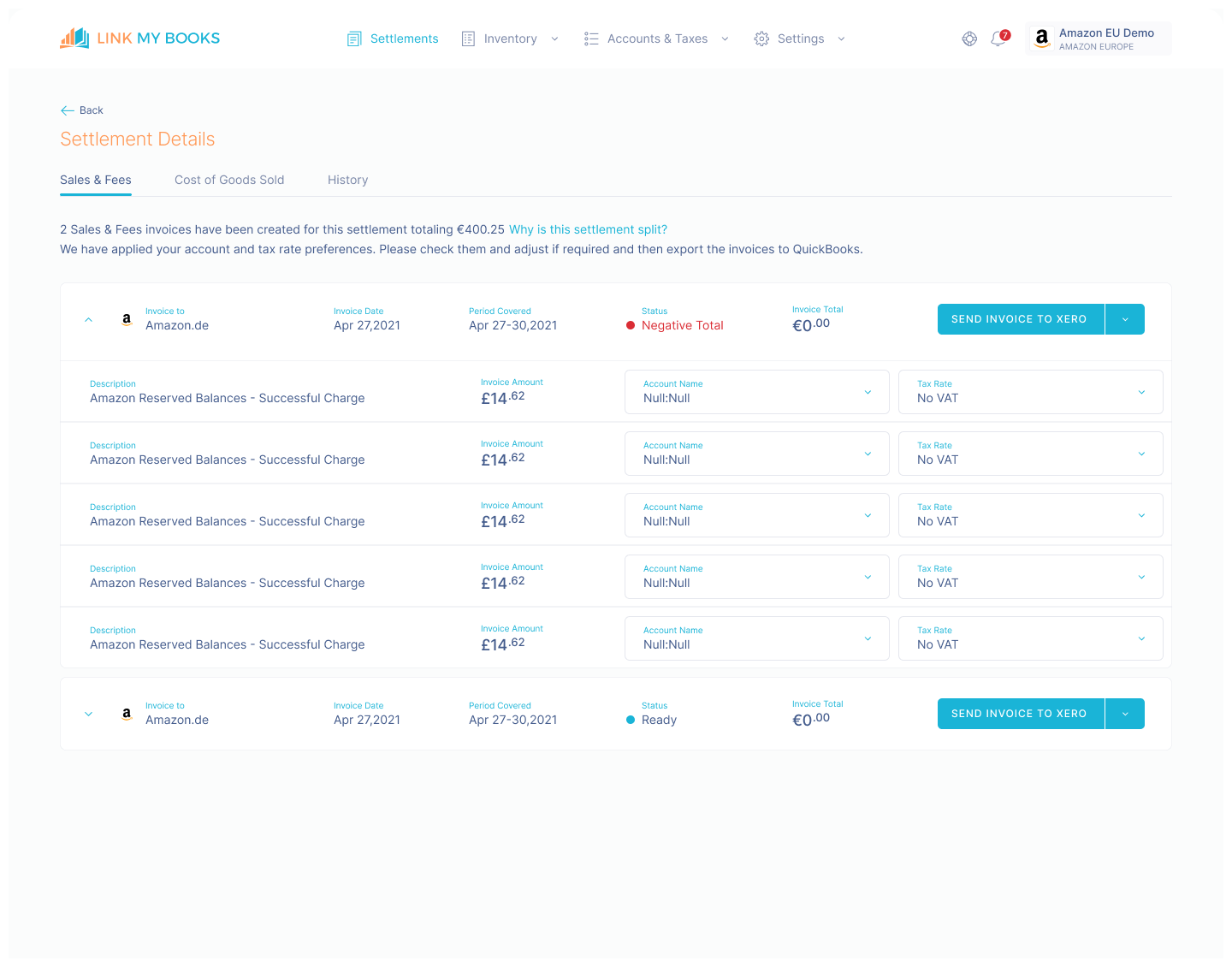1232x967 pixels.
Task: Click the red Negative Total status dot
Action: pos(631,325)
